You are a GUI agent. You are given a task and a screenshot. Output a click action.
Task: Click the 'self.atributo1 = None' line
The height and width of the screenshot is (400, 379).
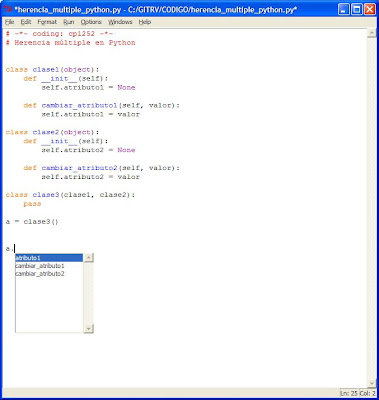coord(88,88)
